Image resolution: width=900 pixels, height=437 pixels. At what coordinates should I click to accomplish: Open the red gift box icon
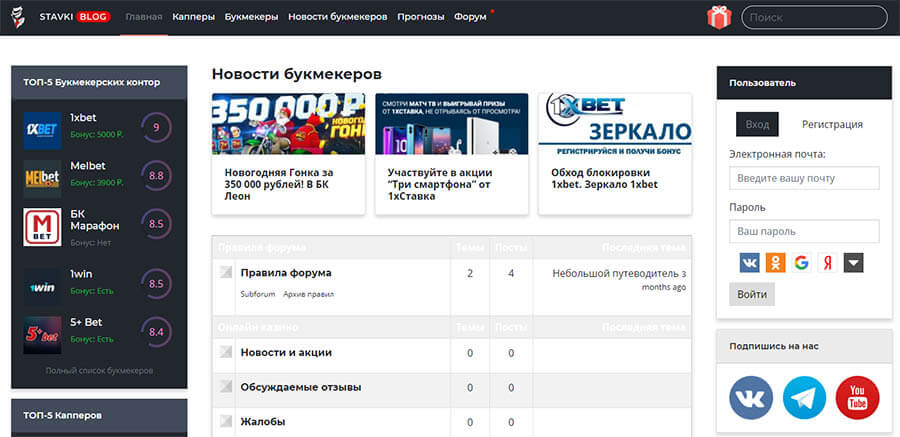click(x=719, y=17)
